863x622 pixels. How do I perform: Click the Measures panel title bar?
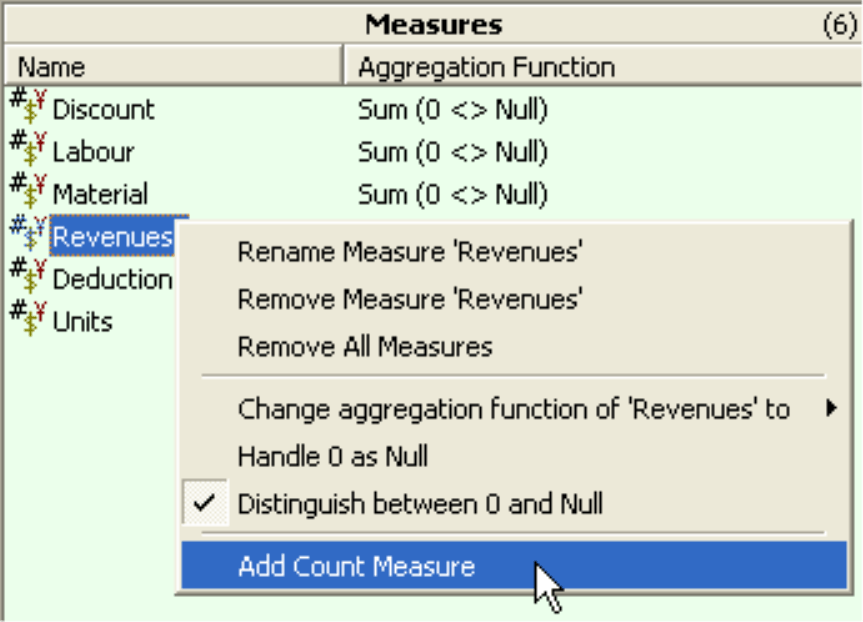(x=432, y=23)
